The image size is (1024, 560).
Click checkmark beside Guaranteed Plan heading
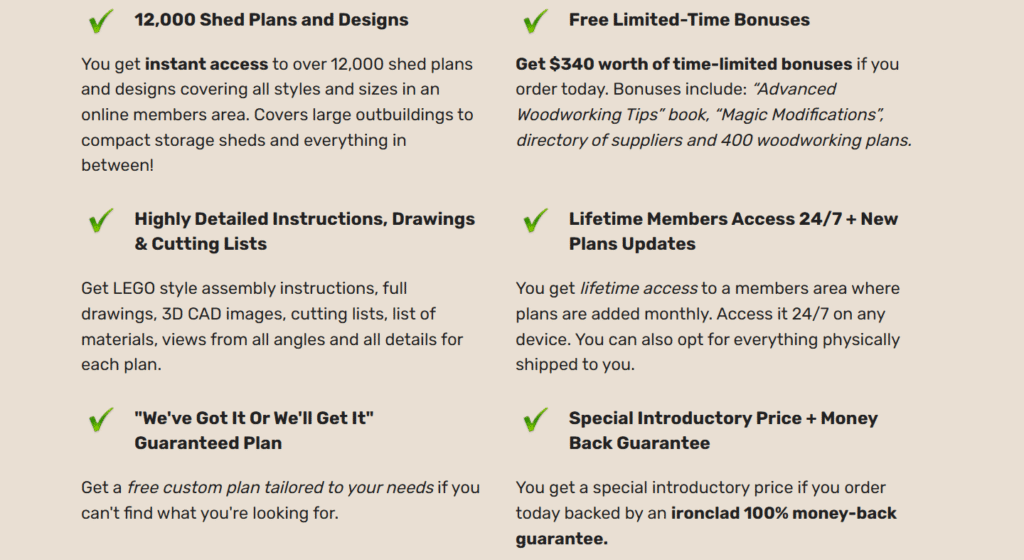100,419
